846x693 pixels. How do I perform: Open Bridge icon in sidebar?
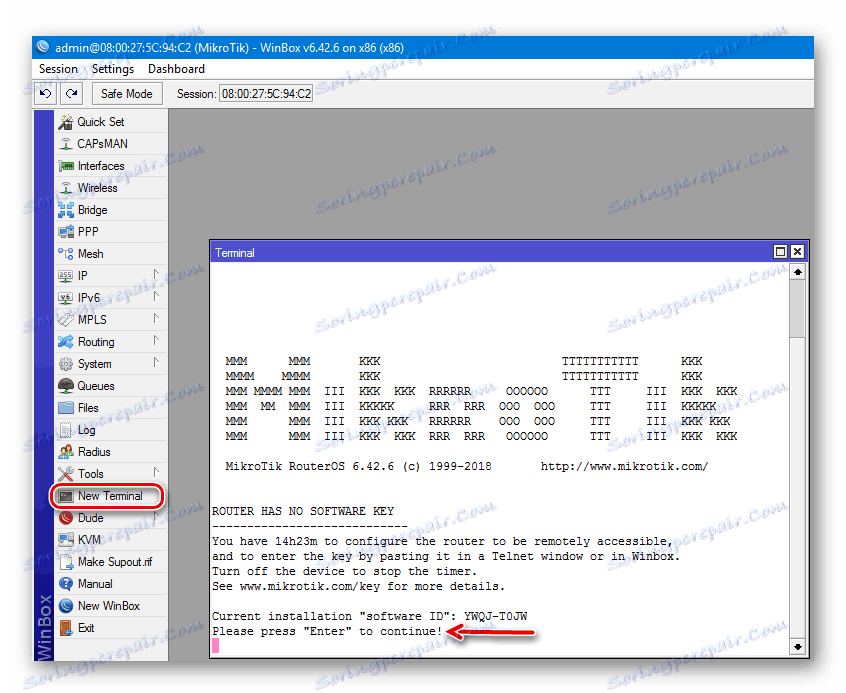[66, 210]
